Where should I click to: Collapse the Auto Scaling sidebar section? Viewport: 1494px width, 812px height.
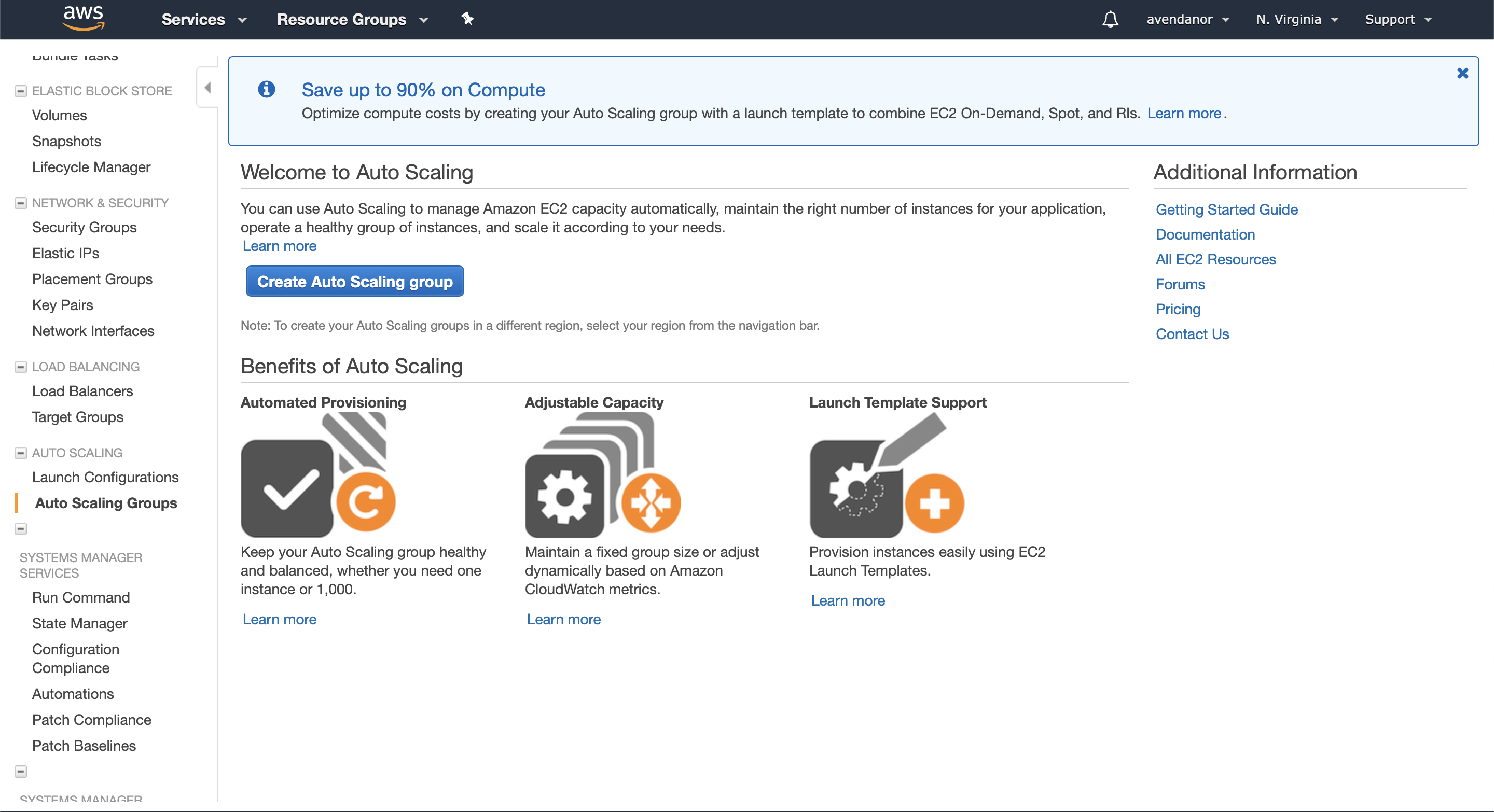click(x=21, y=453)
